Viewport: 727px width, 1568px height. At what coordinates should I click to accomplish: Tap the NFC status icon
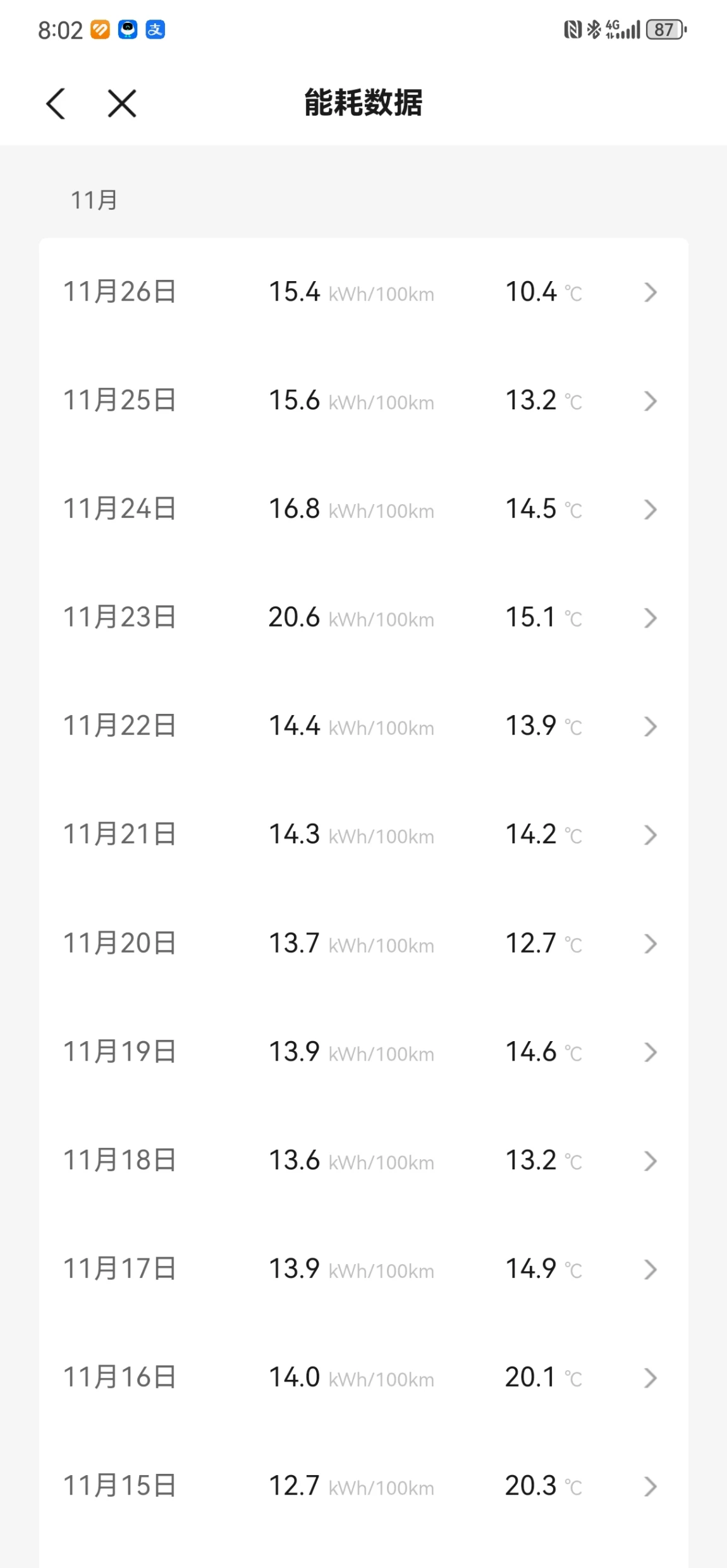click(x=572, y=29)
